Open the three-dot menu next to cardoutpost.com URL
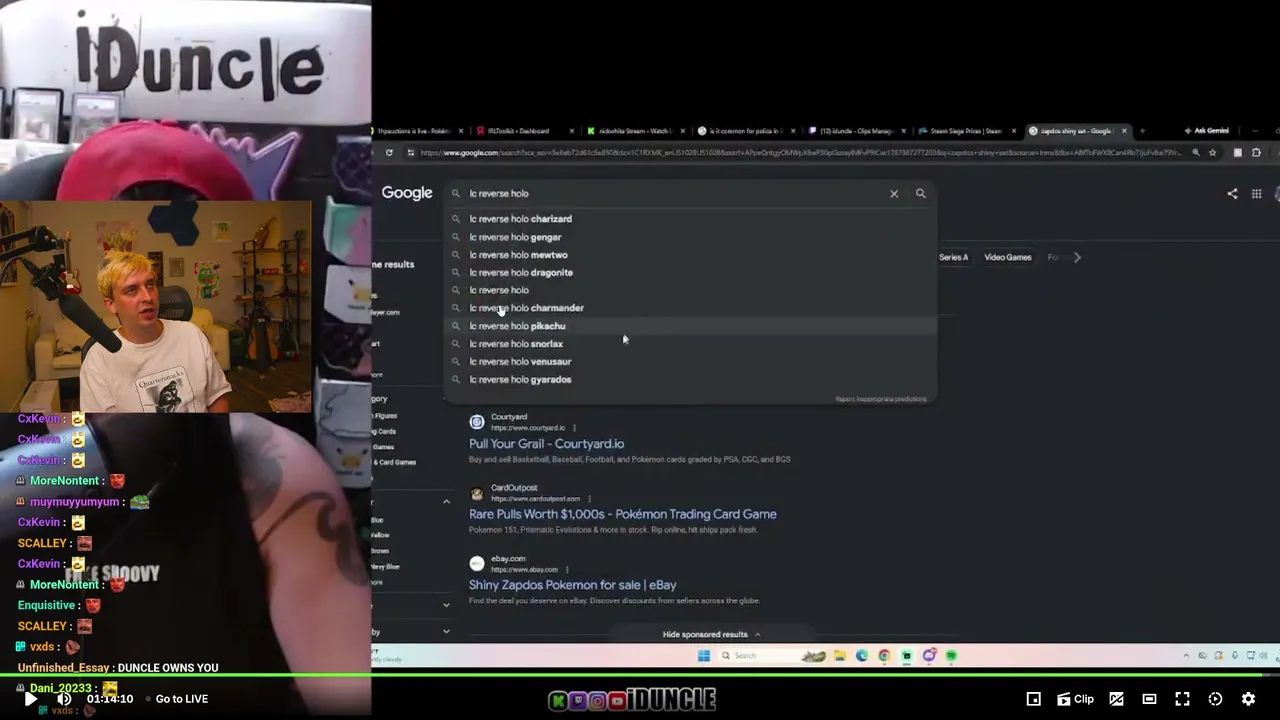 [589, 499]
